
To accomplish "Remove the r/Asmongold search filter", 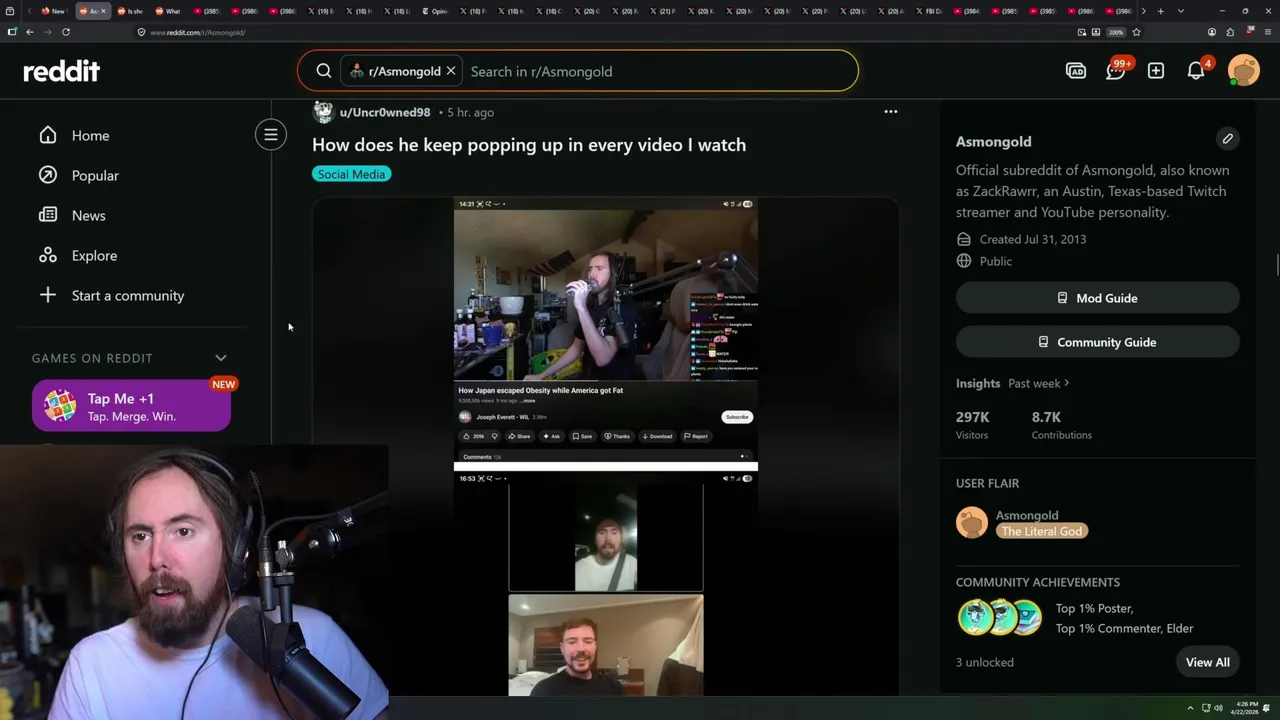I will 451,71.
